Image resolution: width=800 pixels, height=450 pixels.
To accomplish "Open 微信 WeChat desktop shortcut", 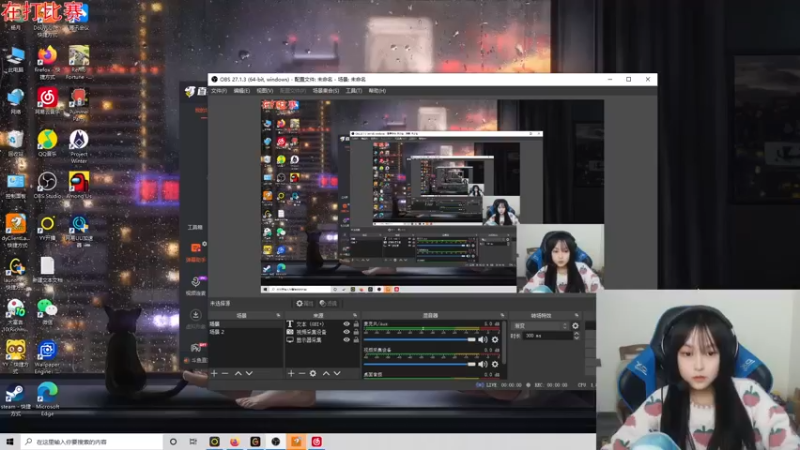I will pos(47,311).
